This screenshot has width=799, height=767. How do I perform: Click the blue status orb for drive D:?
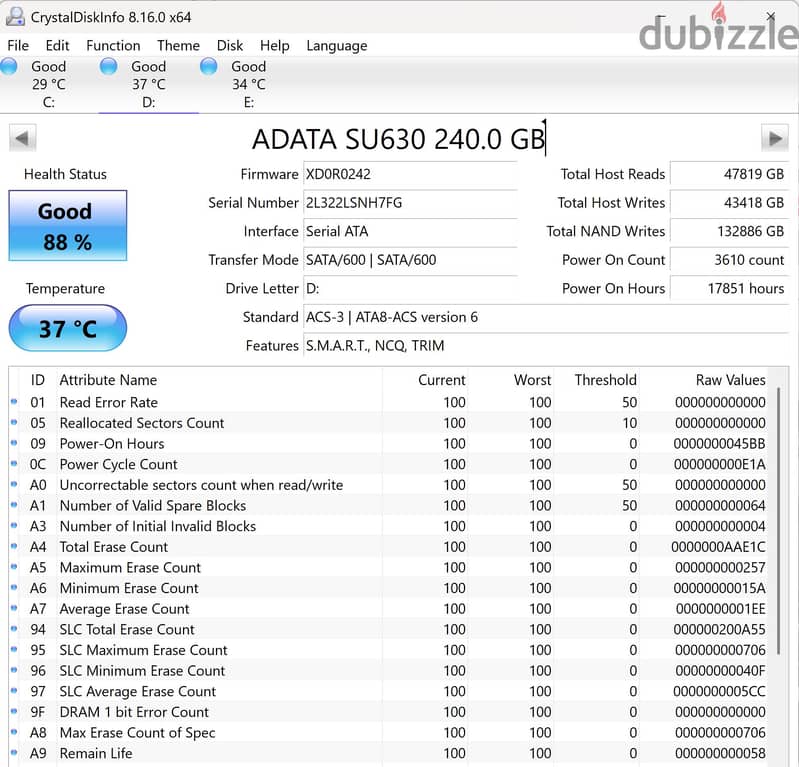109,67
